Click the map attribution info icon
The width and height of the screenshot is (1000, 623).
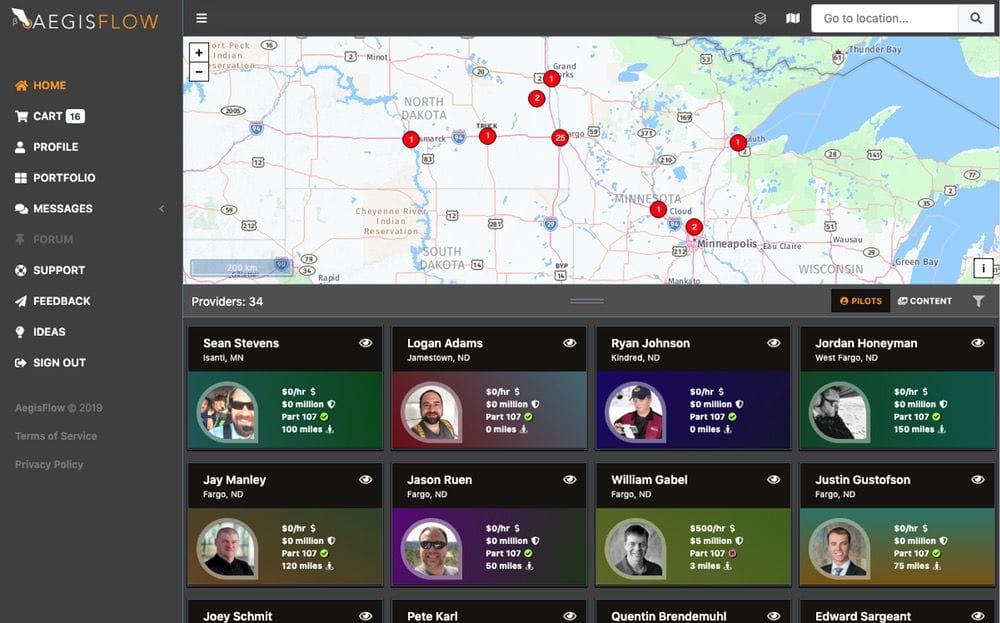[x=984, y=268]
